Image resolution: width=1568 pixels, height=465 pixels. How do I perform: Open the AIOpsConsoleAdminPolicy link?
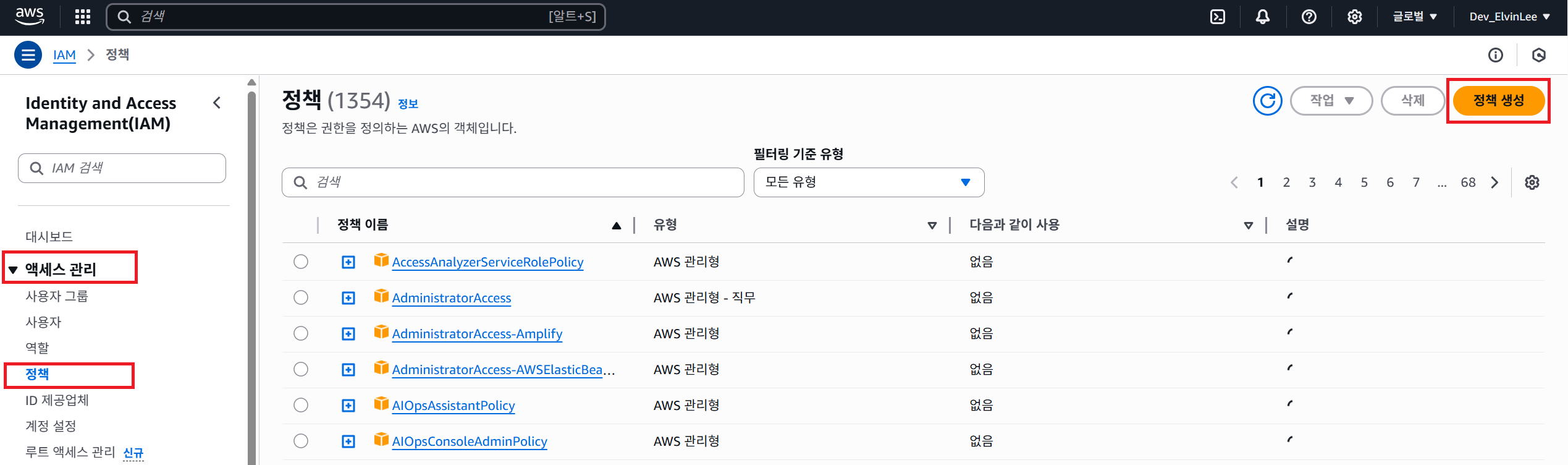[470, 442]
